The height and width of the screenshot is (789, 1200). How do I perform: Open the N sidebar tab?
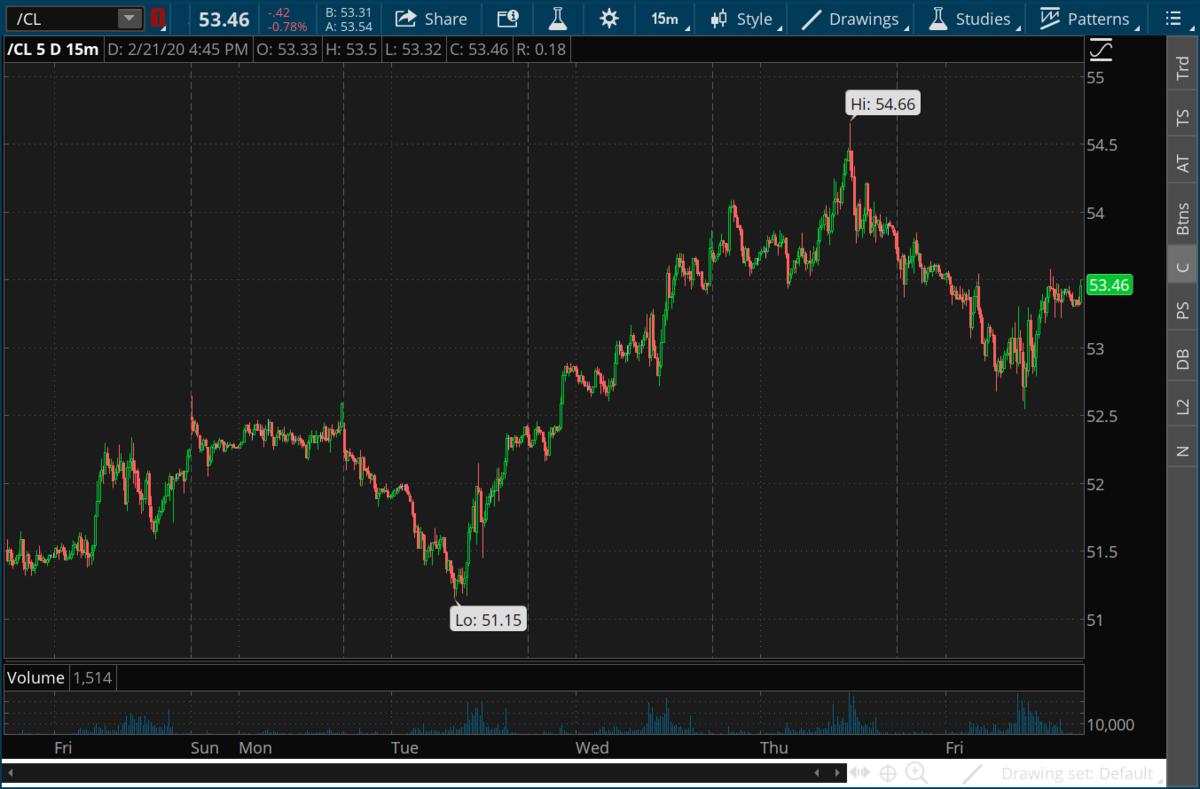point(1182,450)
